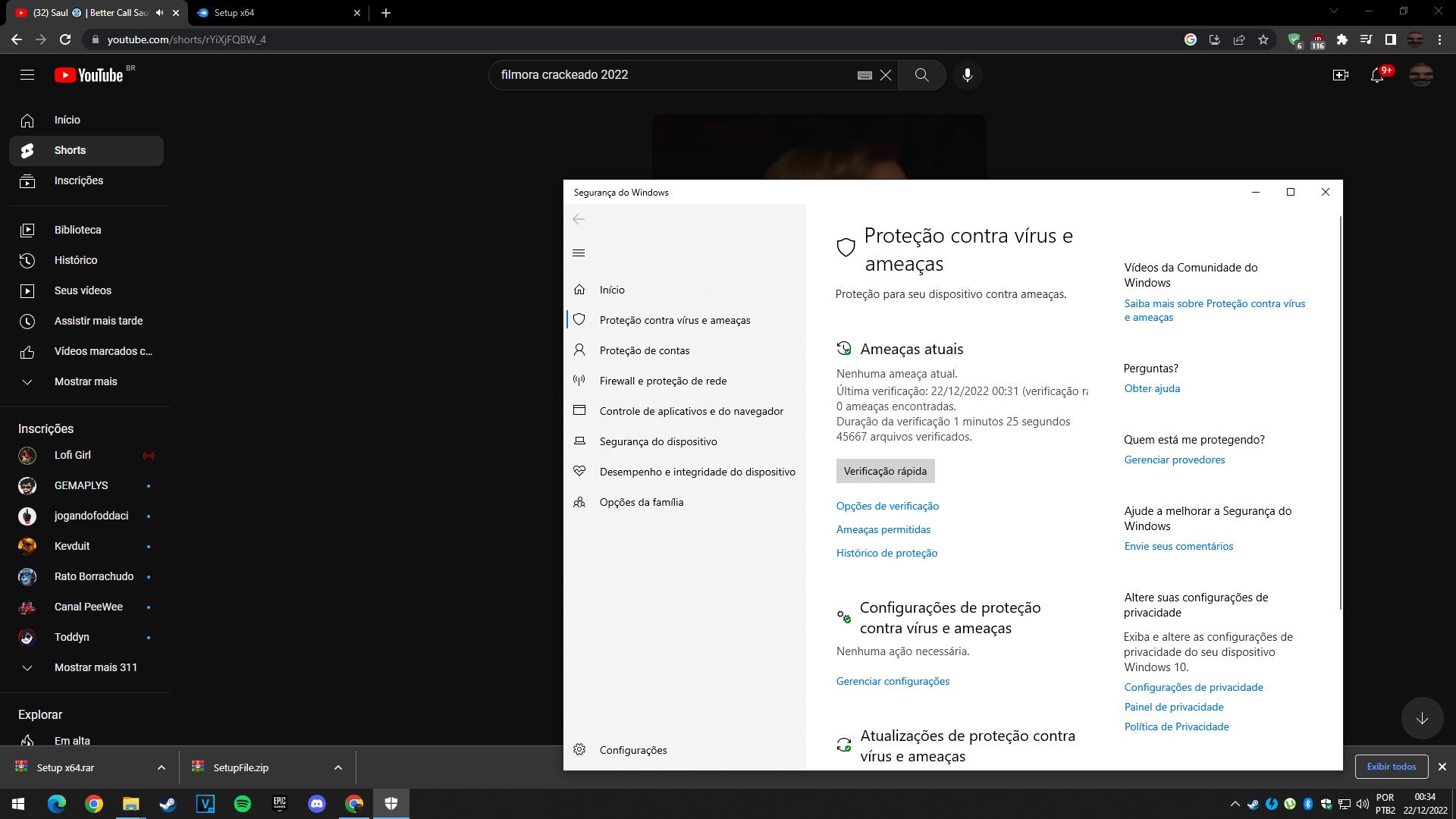Click the YouTube search magnifier button
1456x819 pixels.
coord(921,75)
